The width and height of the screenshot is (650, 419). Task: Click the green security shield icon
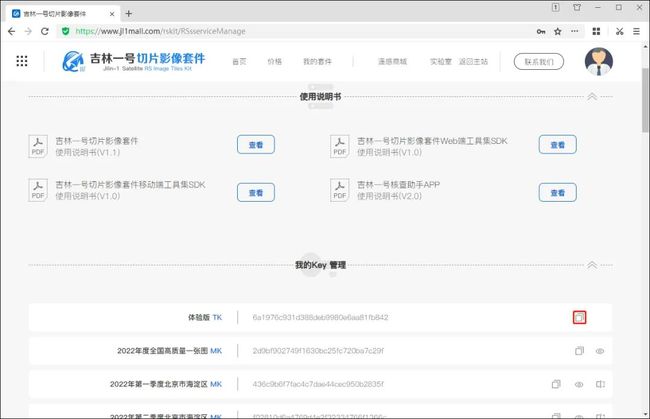(65, 31)
